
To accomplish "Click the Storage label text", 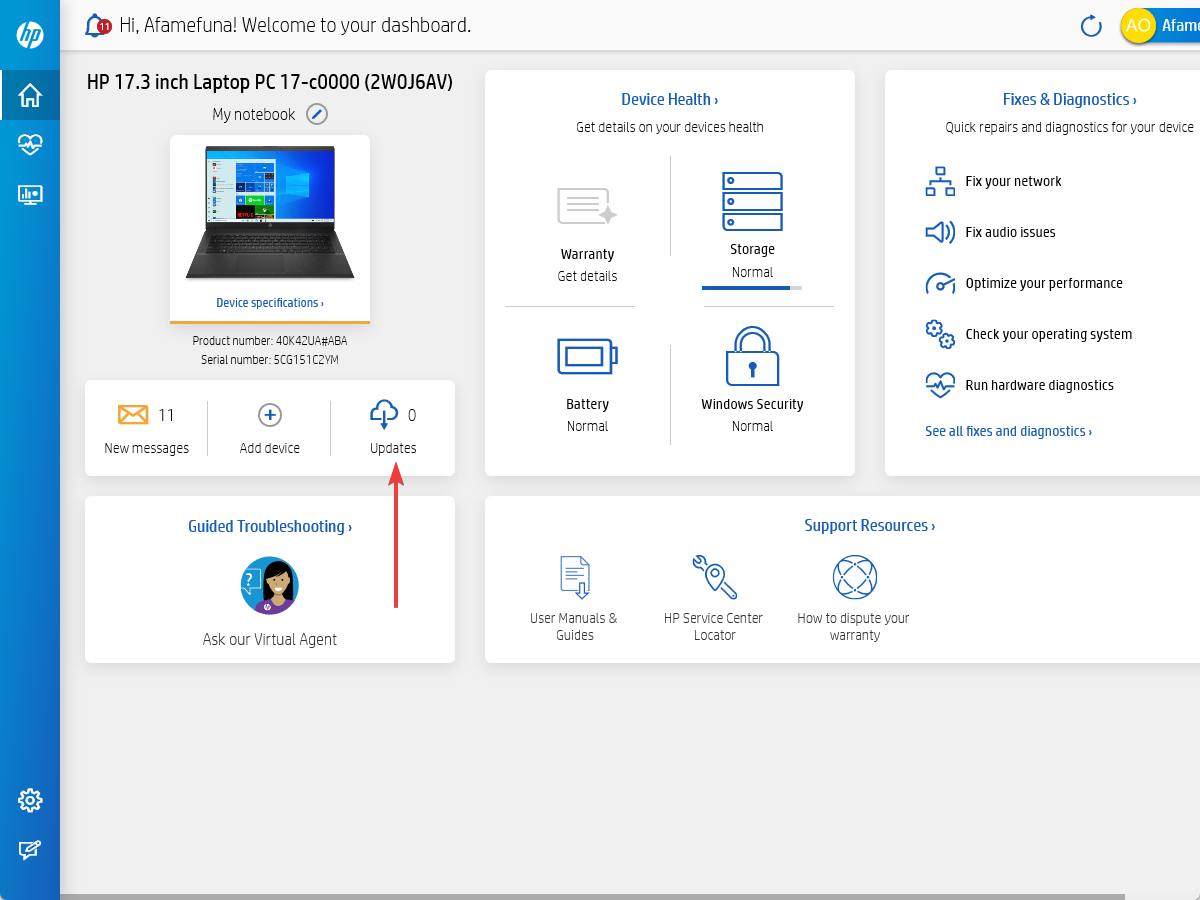I will [752, 249].
